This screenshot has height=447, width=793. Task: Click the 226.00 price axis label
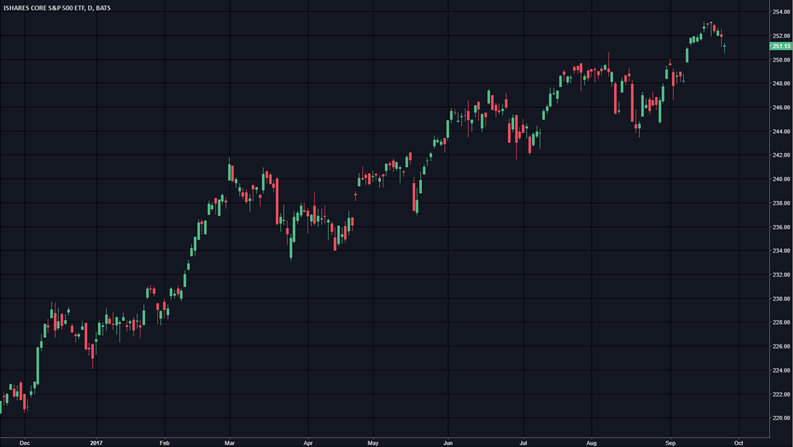tap(781, 346)
